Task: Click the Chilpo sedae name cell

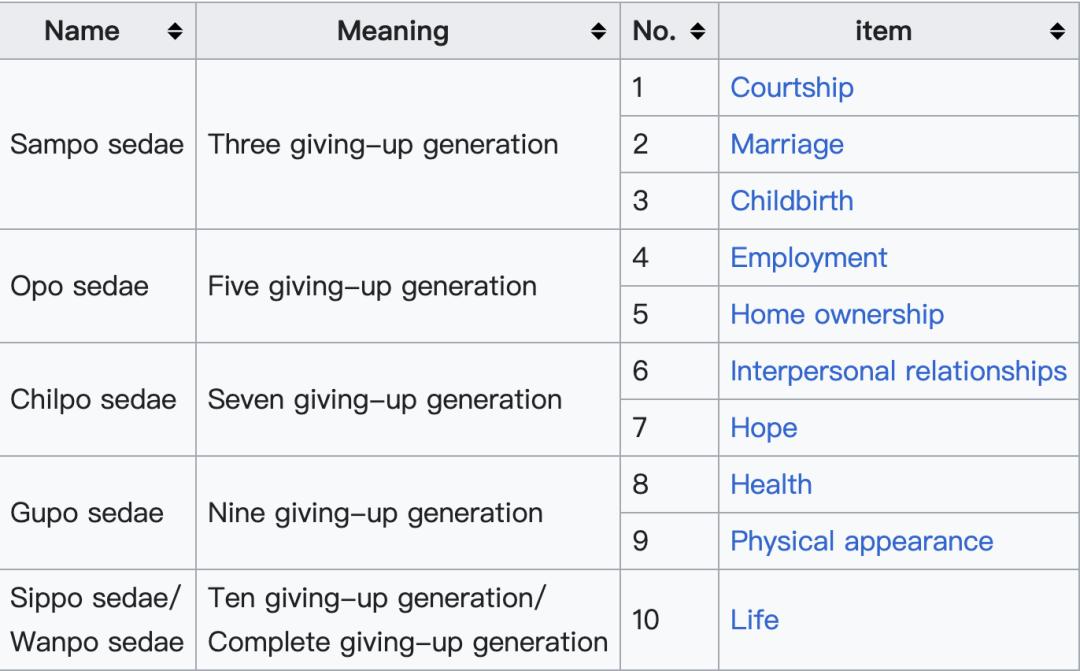Action: (93, 400)
